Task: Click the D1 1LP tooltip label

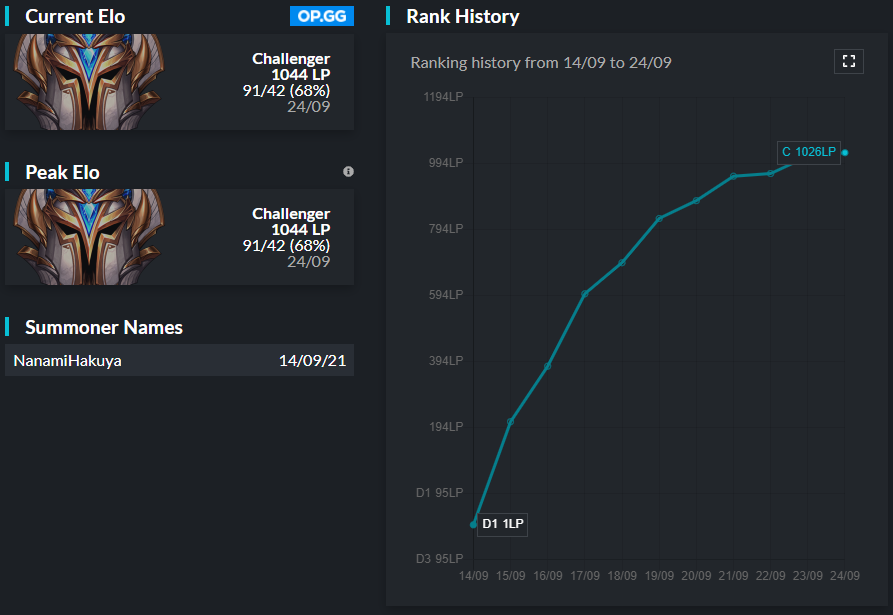Action: click(x=502, y=524)
